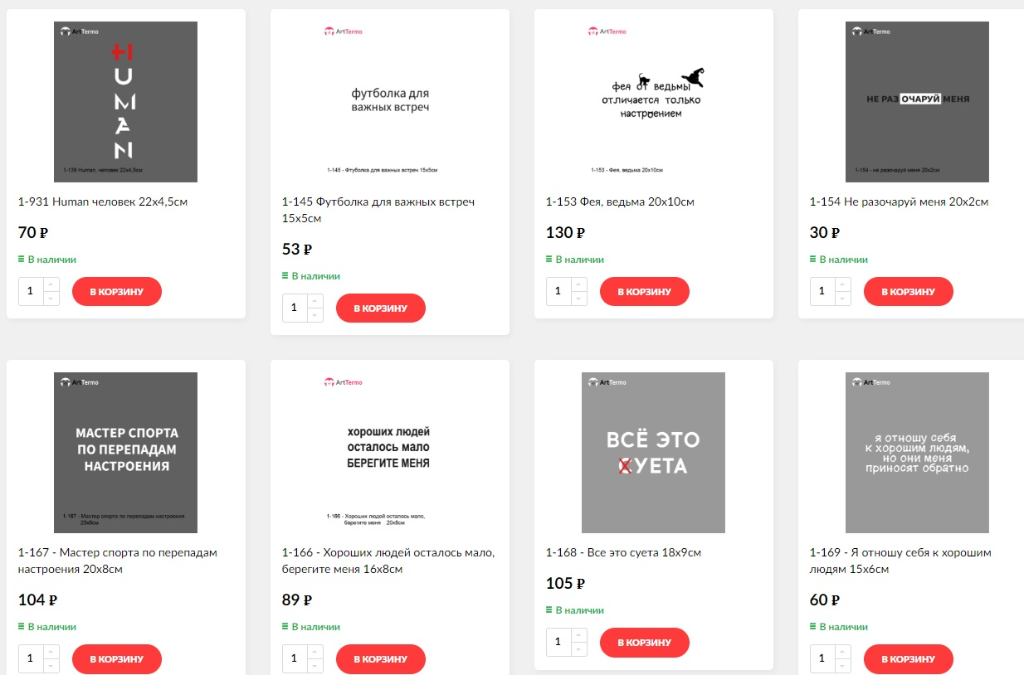Viewport: 1024px width, 675px height.
Task: Add the Human человек product to cart
Action: pos(117,291)
